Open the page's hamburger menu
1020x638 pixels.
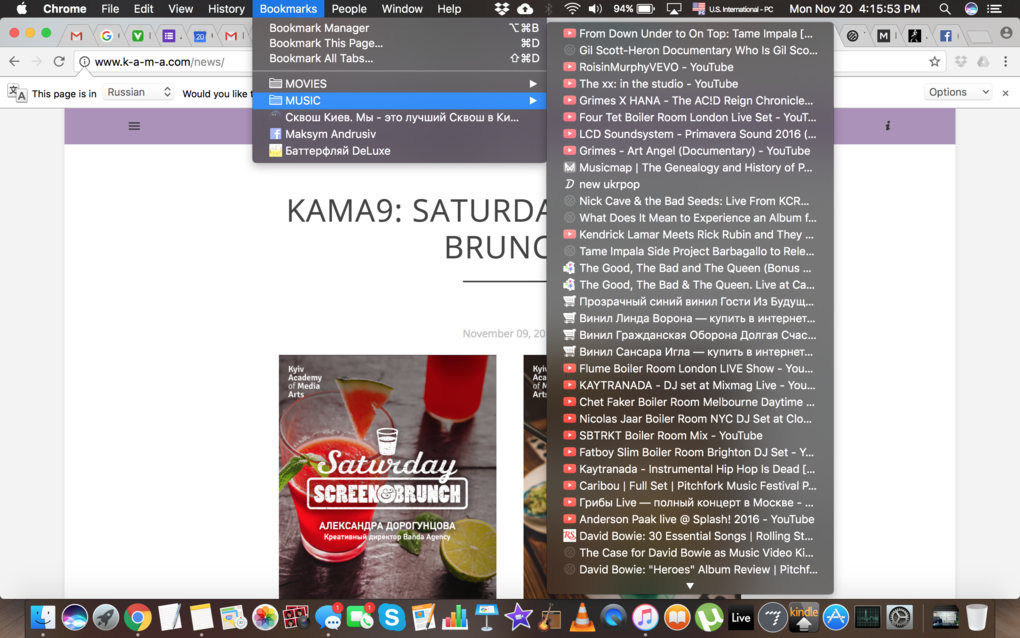(134, 126)
